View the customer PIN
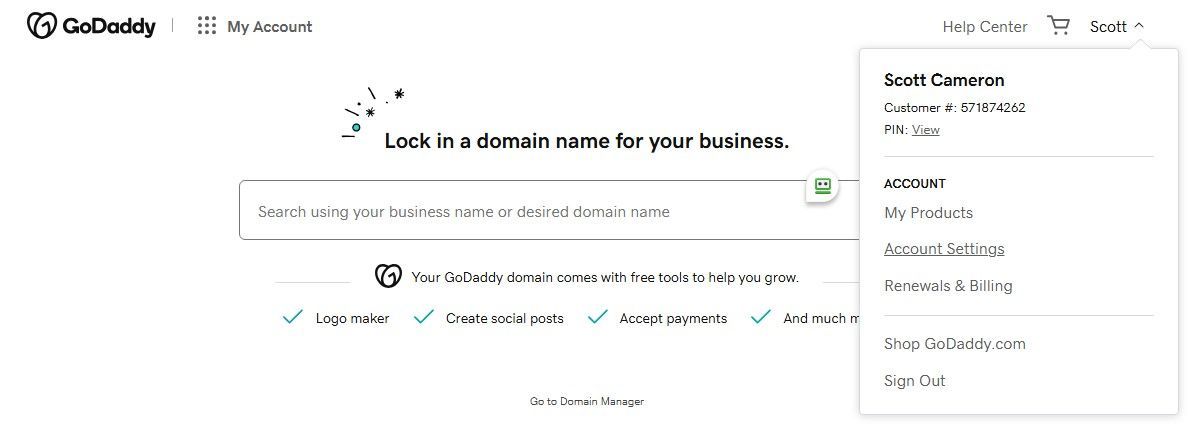The width and height of the screenshot is (1203, 430). (926, 130)
